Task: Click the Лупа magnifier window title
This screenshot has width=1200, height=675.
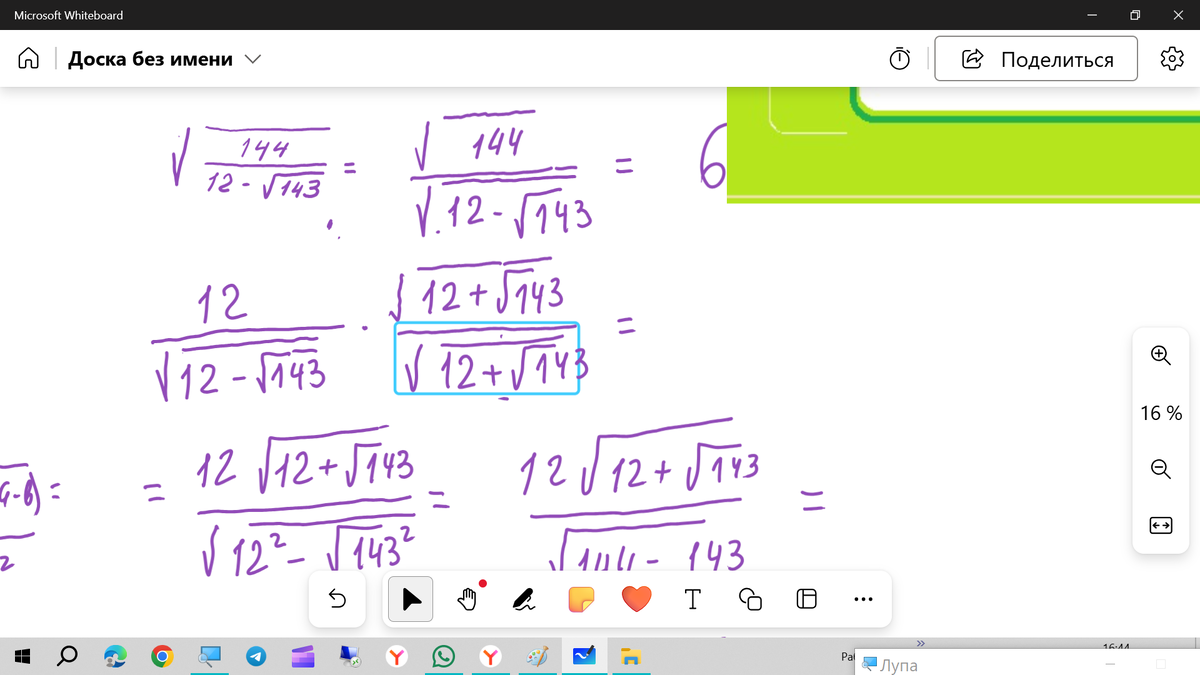Action: tap(898, 665)
